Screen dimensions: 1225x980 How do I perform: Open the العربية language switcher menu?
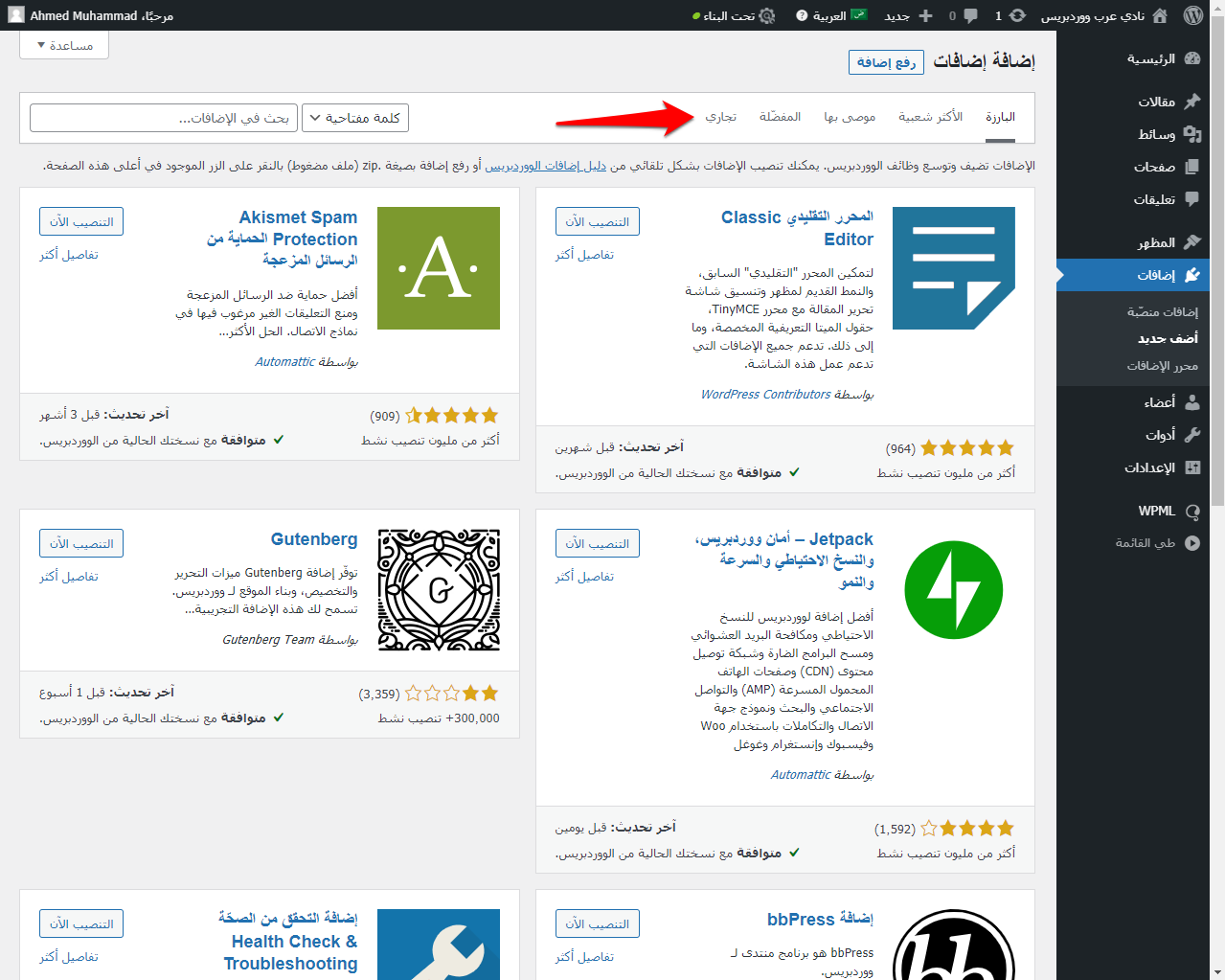(830, 15)
